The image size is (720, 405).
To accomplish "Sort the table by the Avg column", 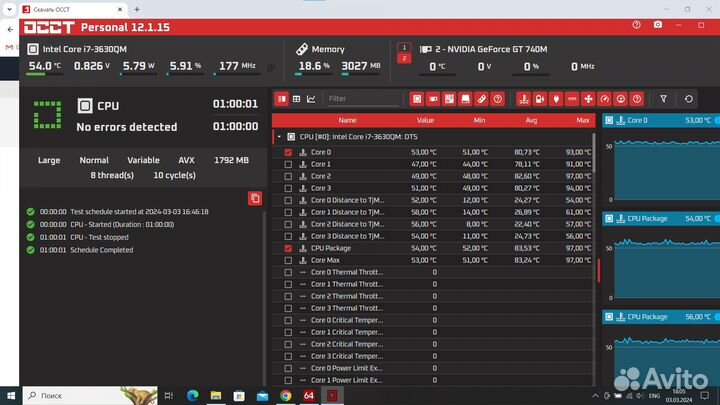I will 531,120.
